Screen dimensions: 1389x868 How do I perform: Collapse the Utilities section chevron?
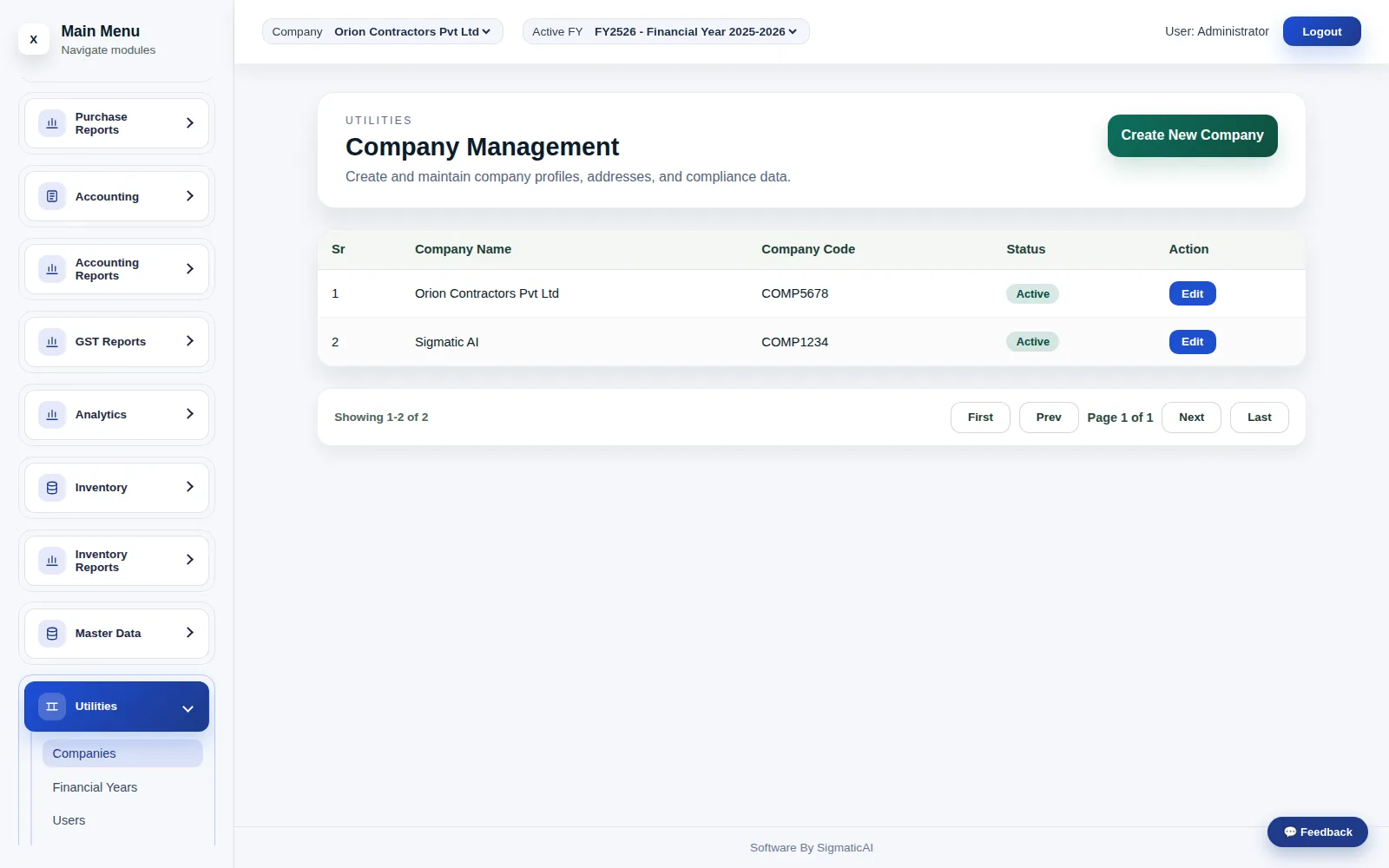click(x=188, y=708)
